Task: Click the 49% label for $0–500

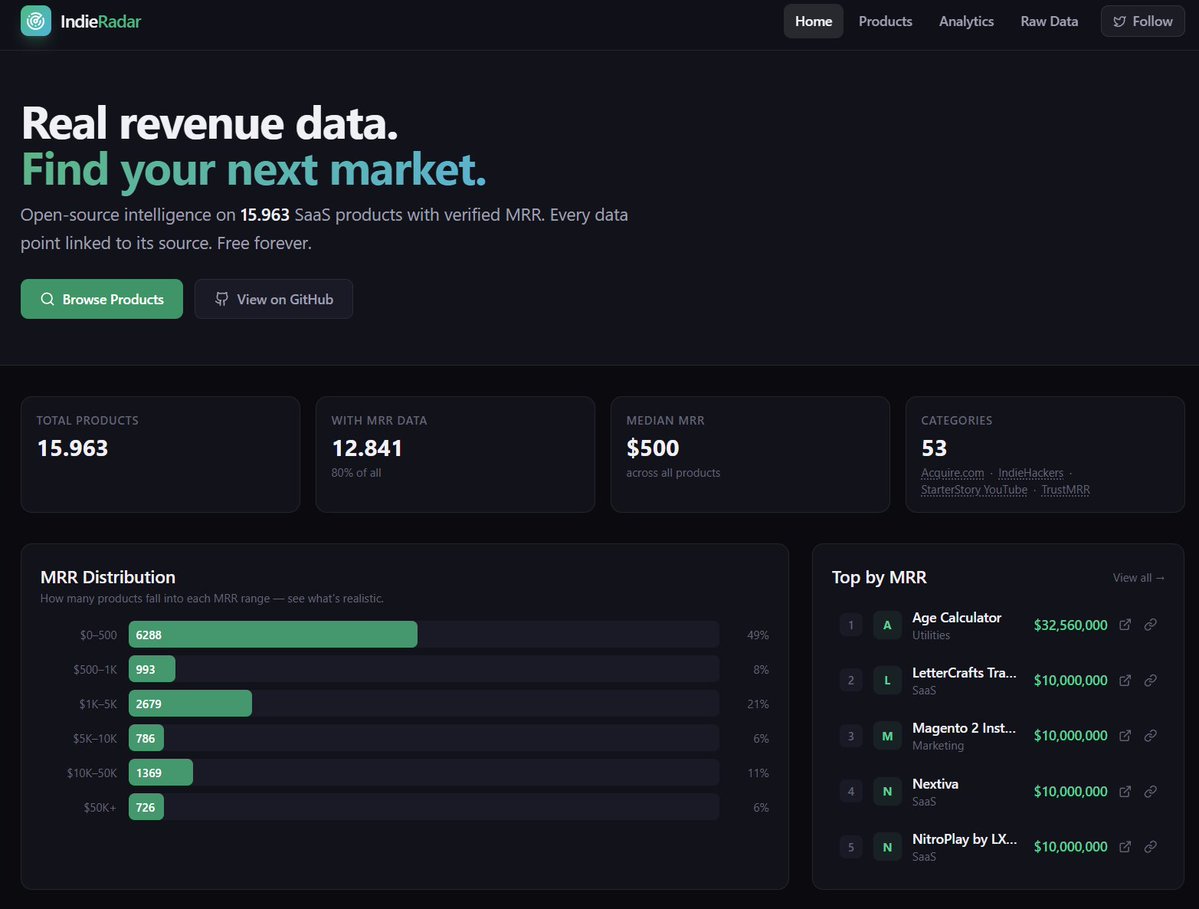Action: point(758,635)
